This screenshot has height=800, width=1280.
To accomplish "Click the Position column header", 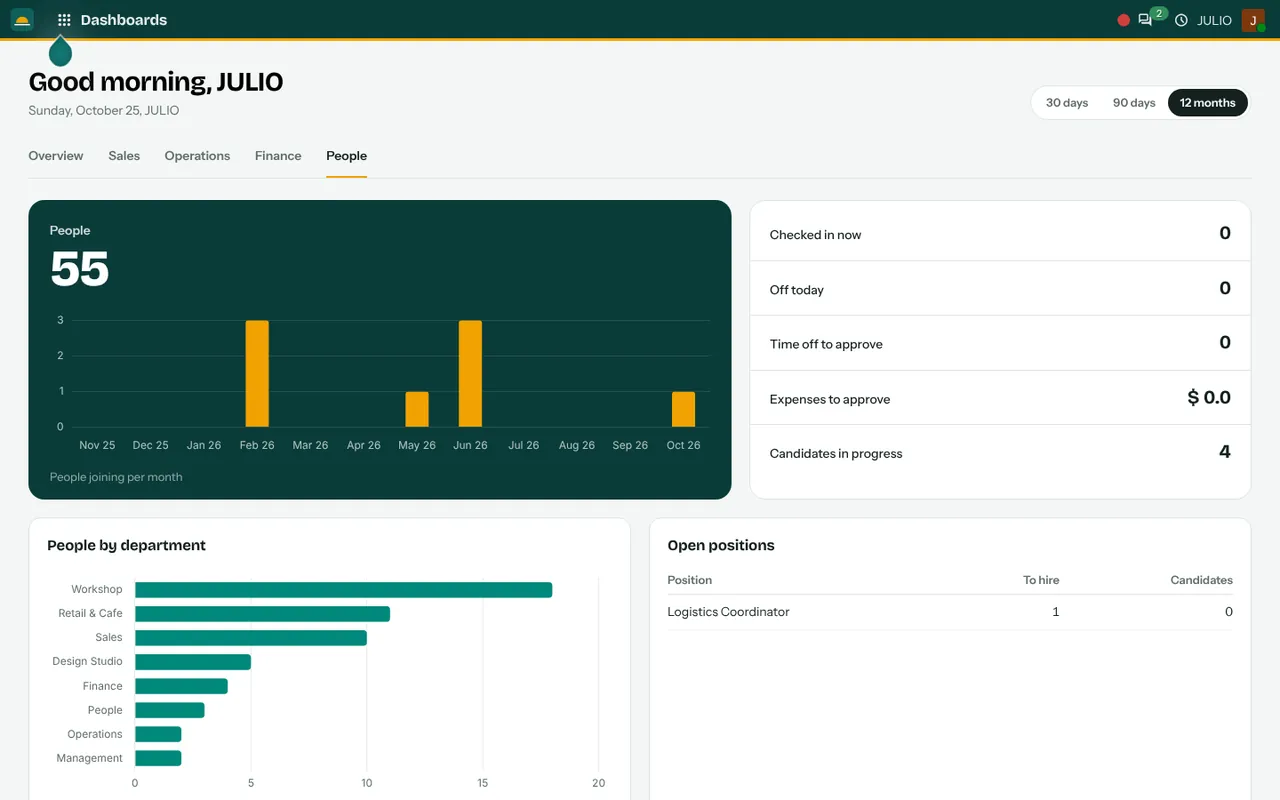I will point(690,580).
